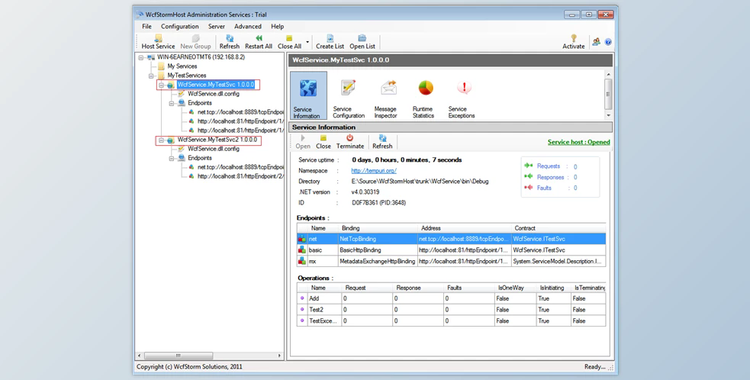Open the Advanced menu
The height and width of the screenshot is (380, 750).
point(248,26)
